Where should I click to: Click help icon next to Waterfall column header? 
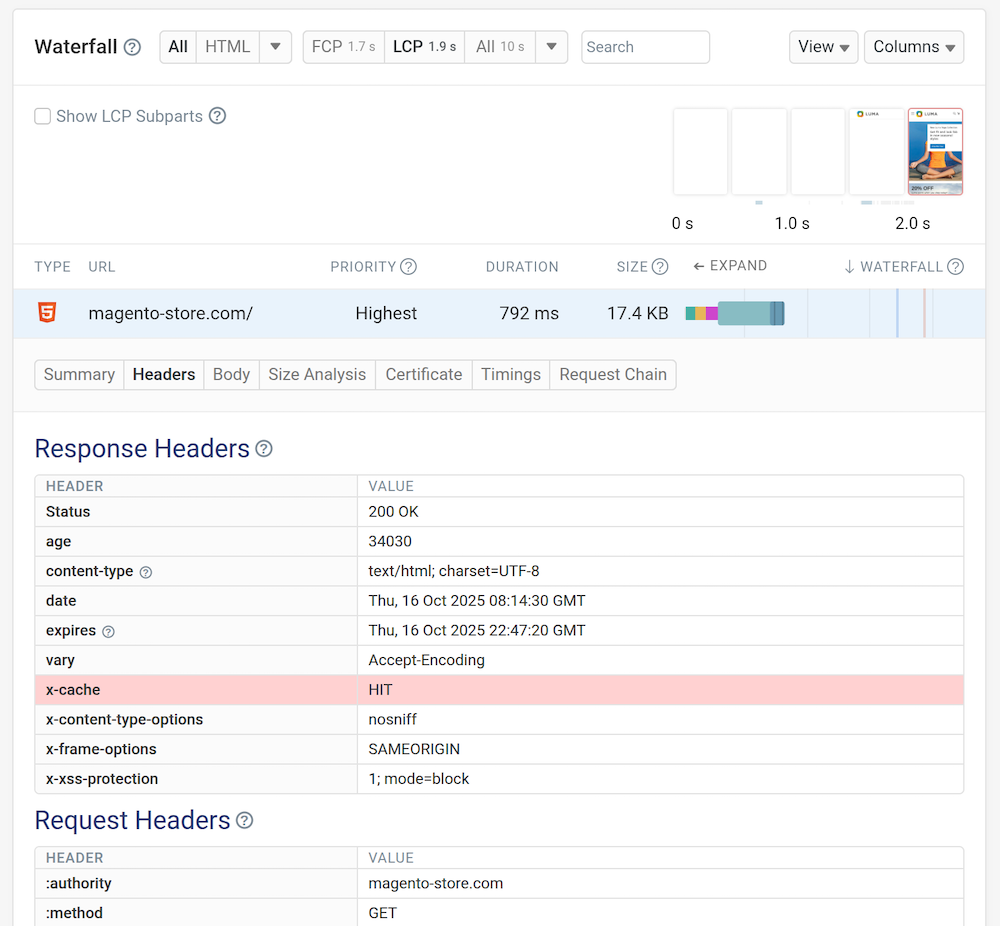[x=955, y=267]
